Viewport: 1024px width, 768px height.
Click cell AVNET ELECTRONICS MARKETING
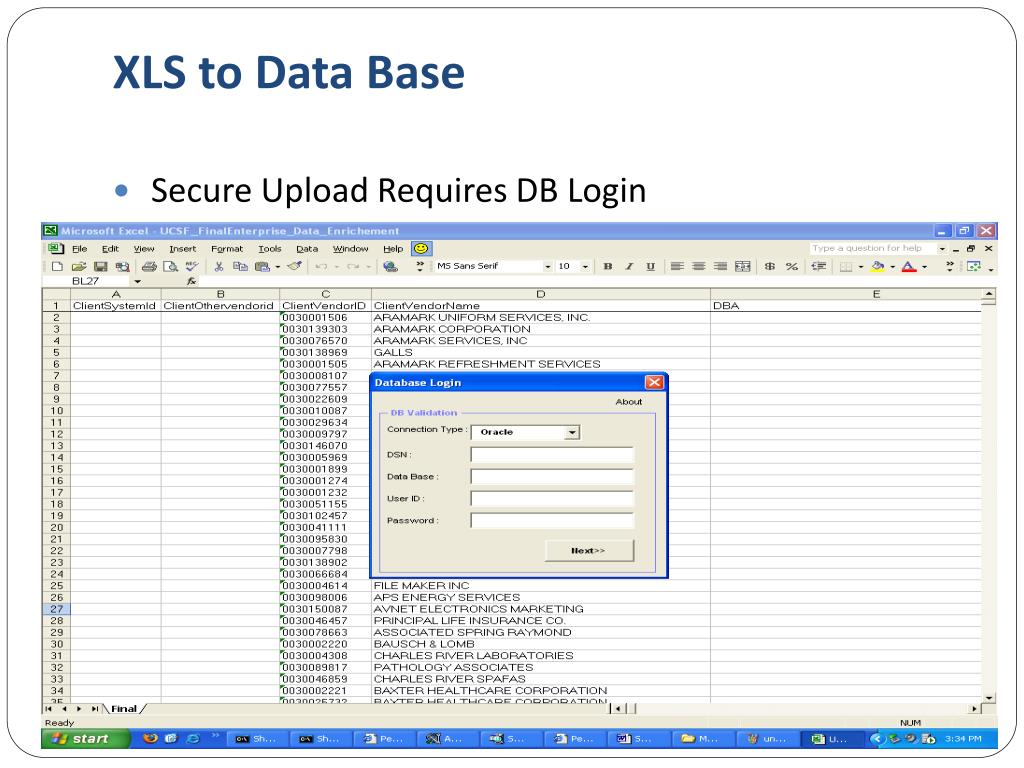[x=541, y=609]
